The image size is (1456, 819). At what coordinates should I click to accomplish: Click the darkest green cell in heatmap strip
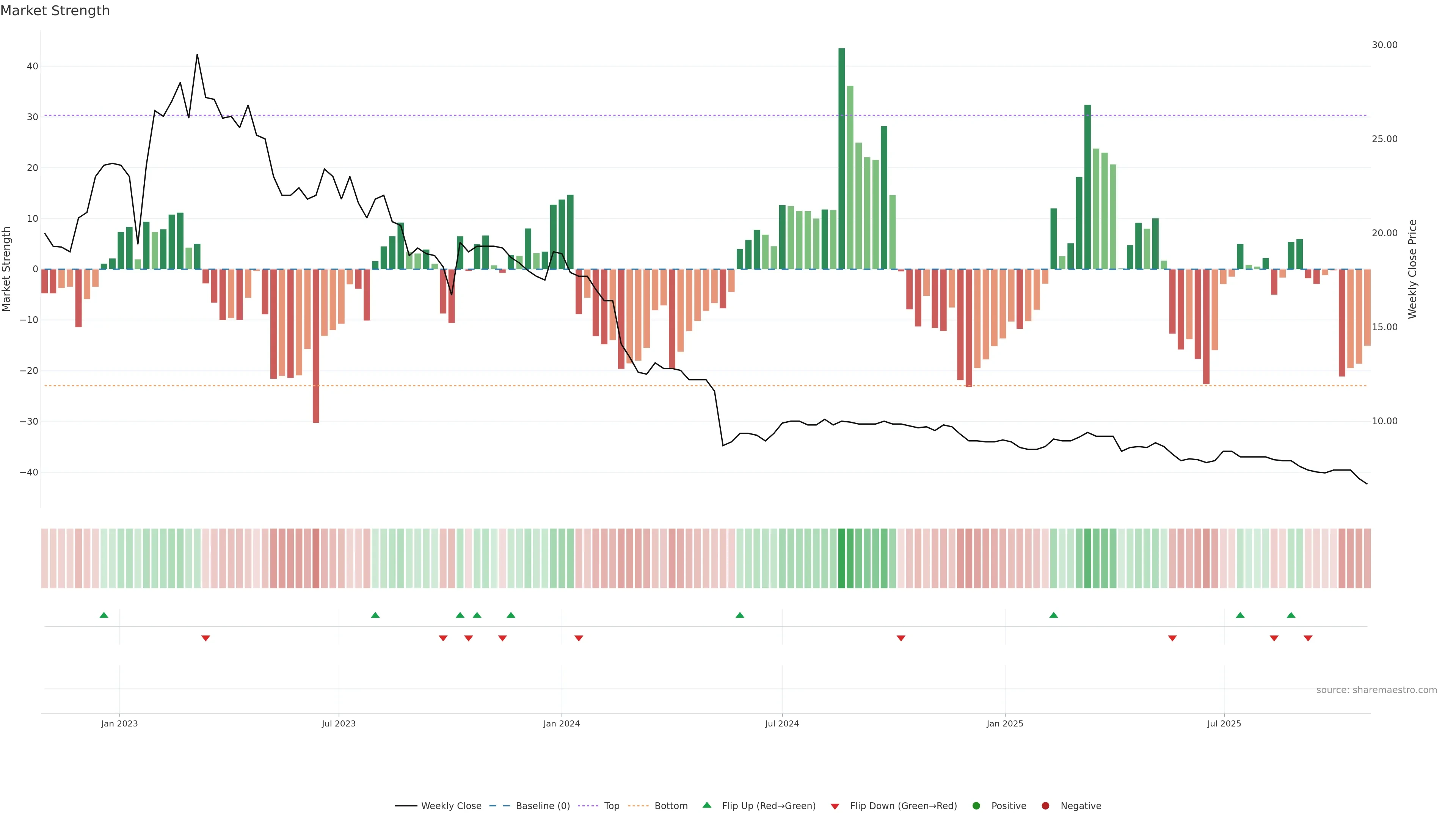point(842,559)
